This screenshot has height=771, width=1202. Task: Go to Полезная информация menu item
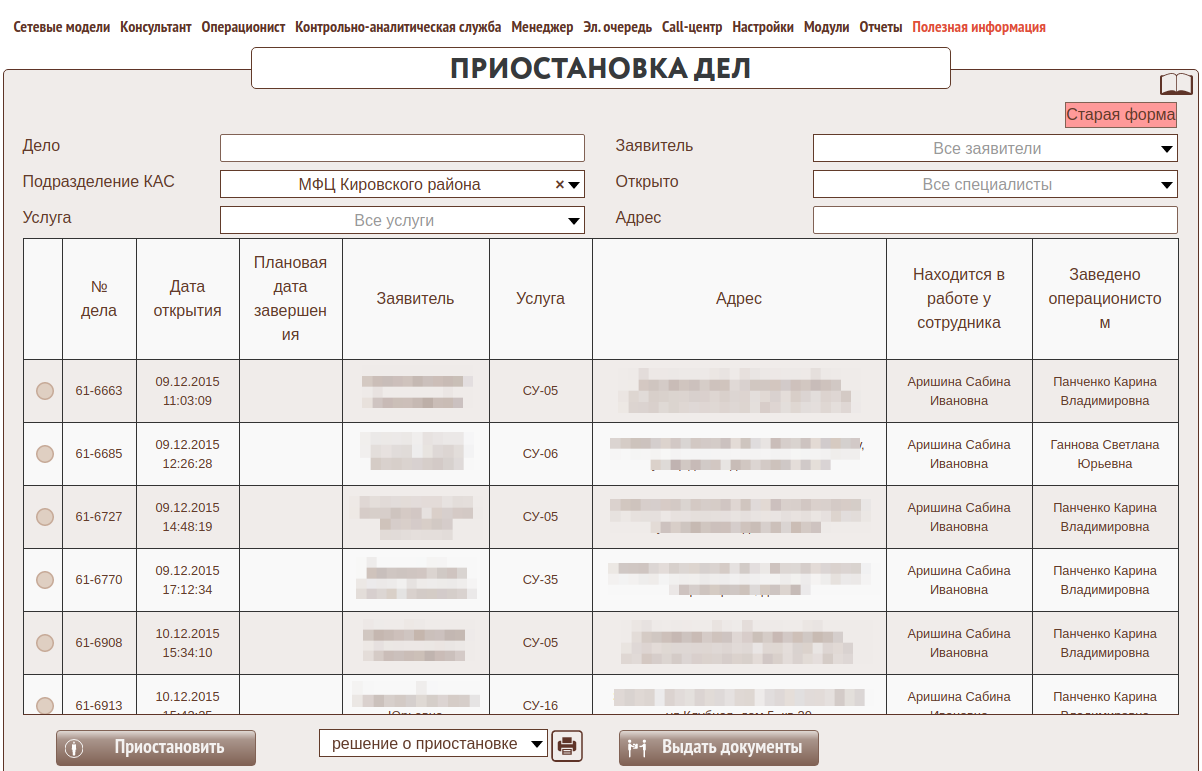[x=978, y=27]
